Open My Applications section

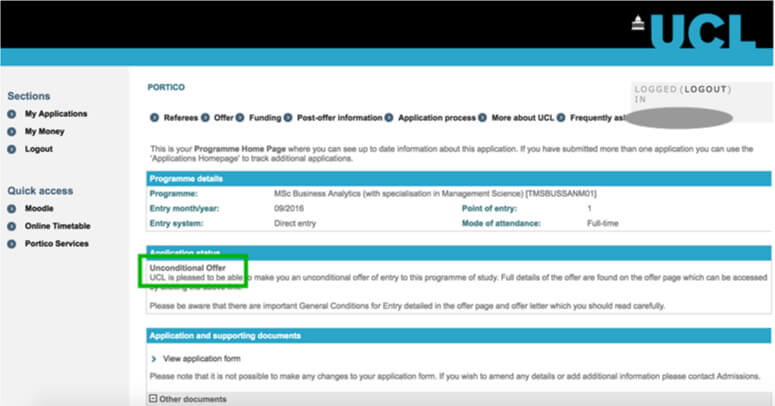click(56, 114)
